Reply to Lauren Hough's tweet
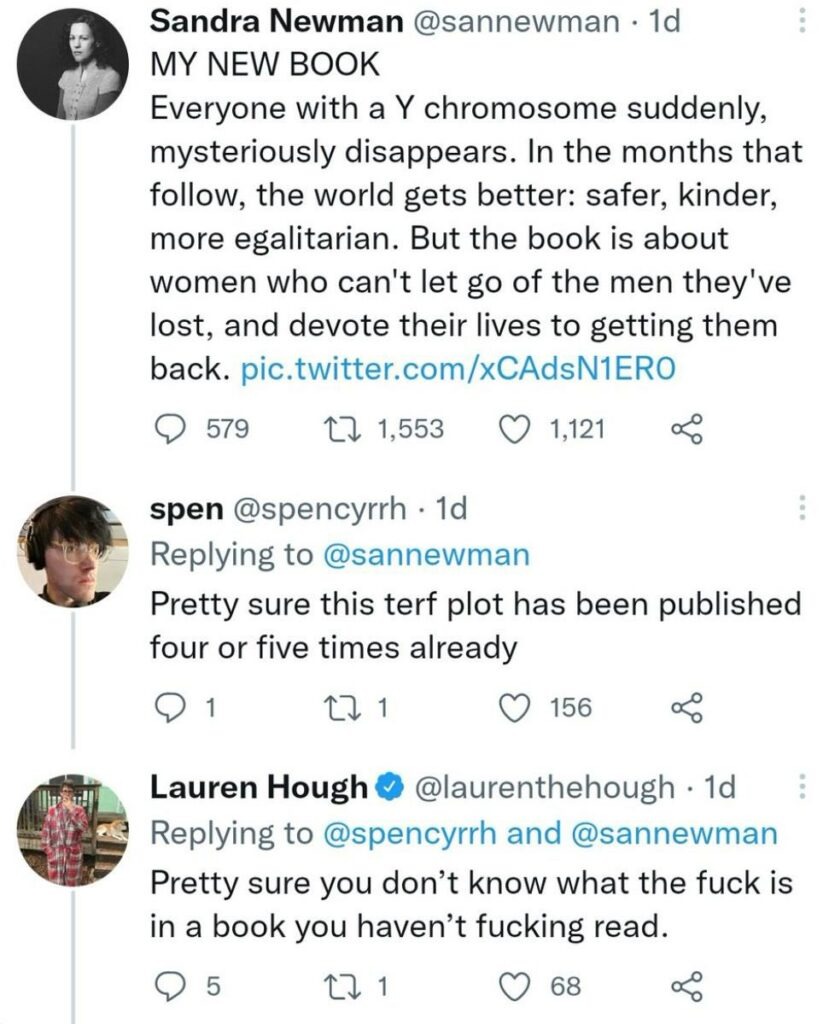829x1024 pixels. tap(175, 987)
